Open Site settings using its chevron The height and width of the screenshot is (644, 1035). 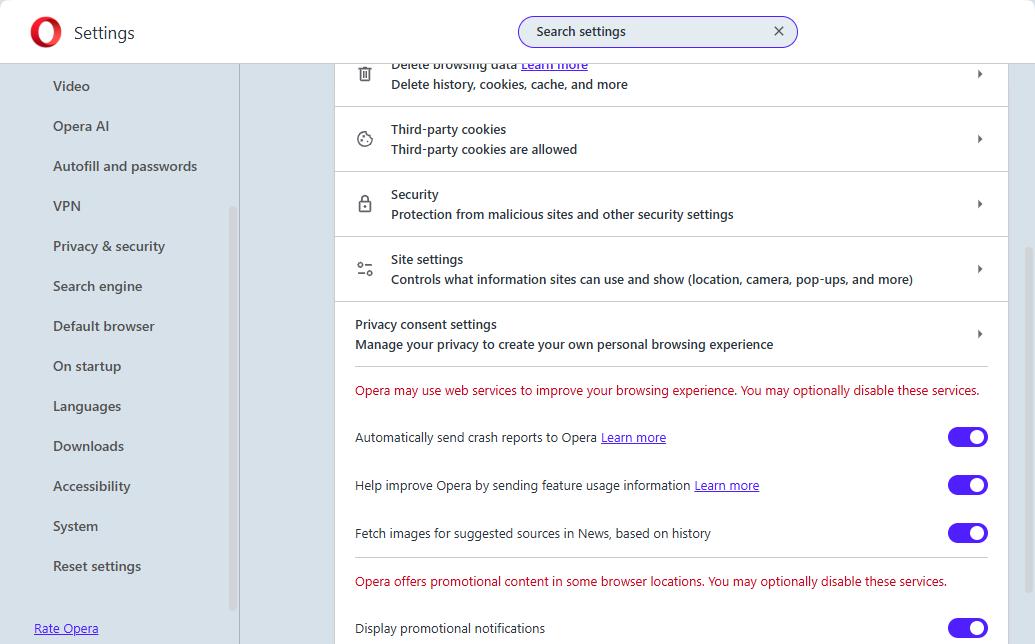coord(979,269)
